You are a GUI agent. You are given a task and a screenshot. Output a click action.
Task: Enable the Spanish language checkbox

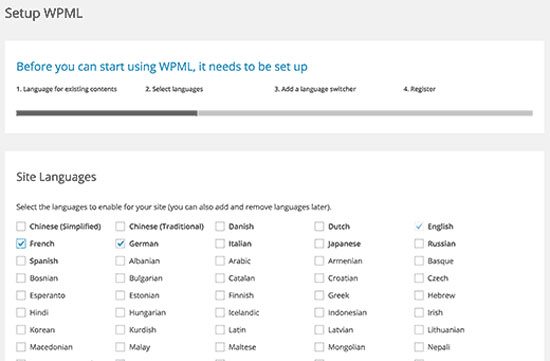click(21, 261)
